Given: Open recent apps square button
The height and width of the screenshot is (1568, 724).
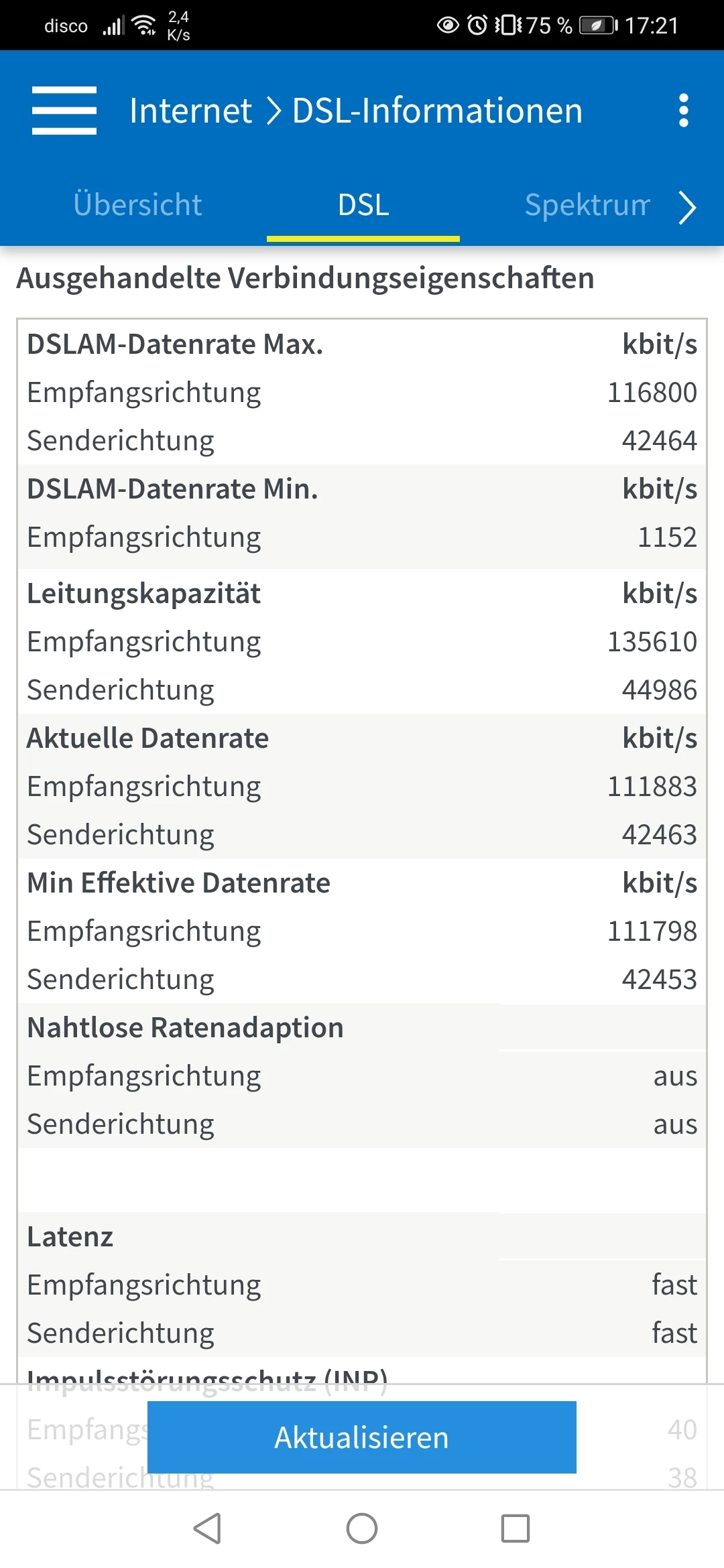Looking at the screenshot, I should (x=515, y=1528).
